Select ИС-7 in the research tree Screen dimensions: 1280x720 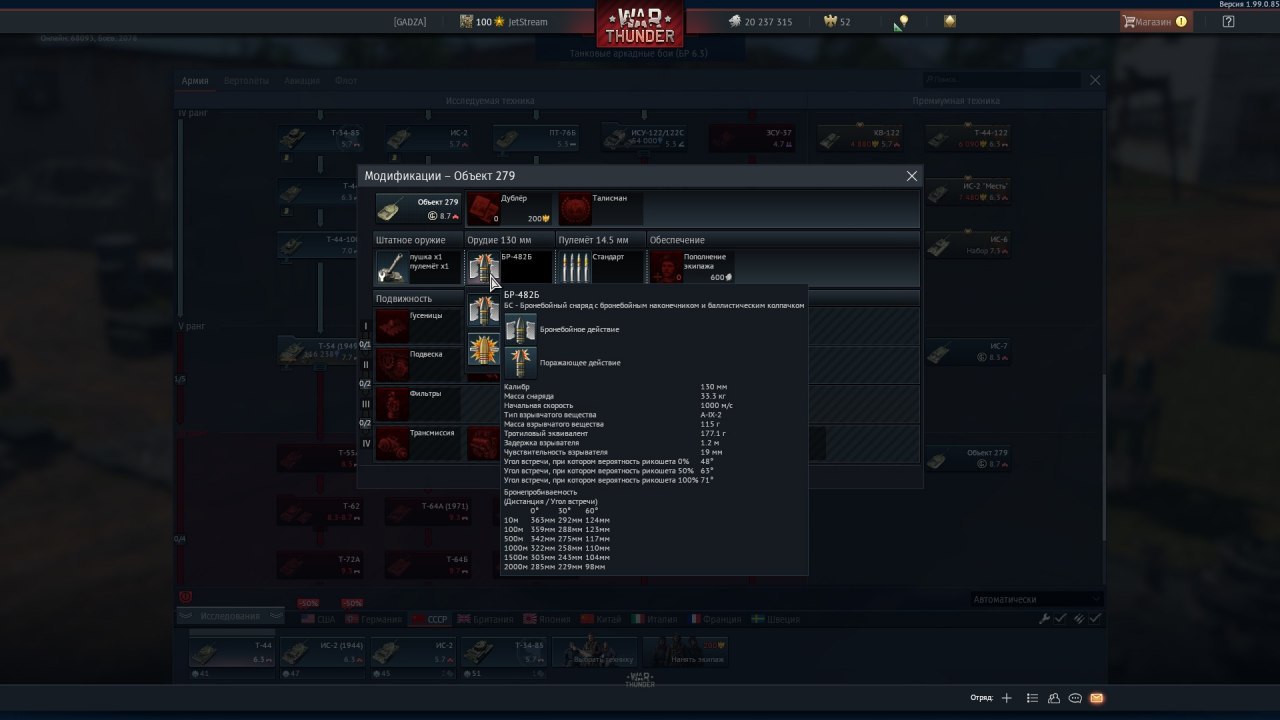point(969,352)
